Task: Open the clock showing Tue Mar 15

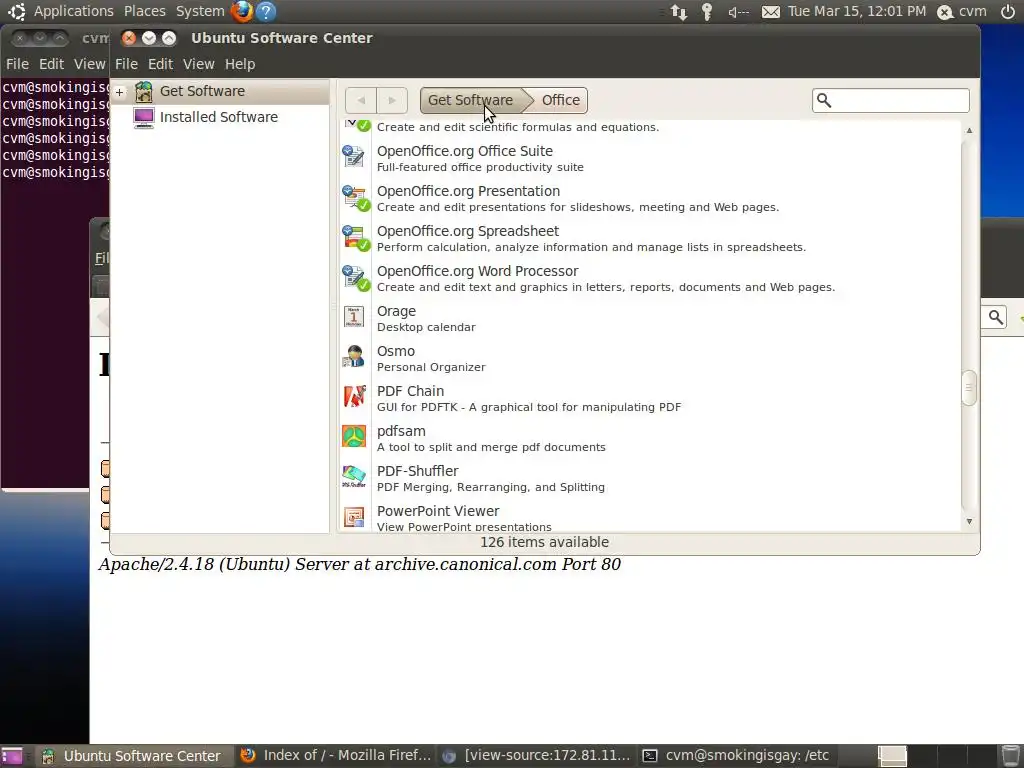Action: [x=857, y=11]
